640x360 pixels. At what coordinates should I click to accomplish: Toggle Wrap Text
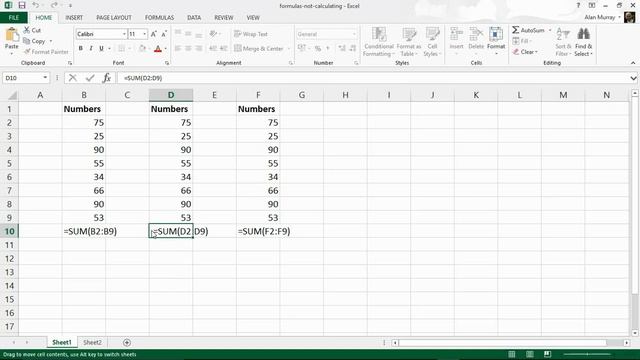[251, 34]
